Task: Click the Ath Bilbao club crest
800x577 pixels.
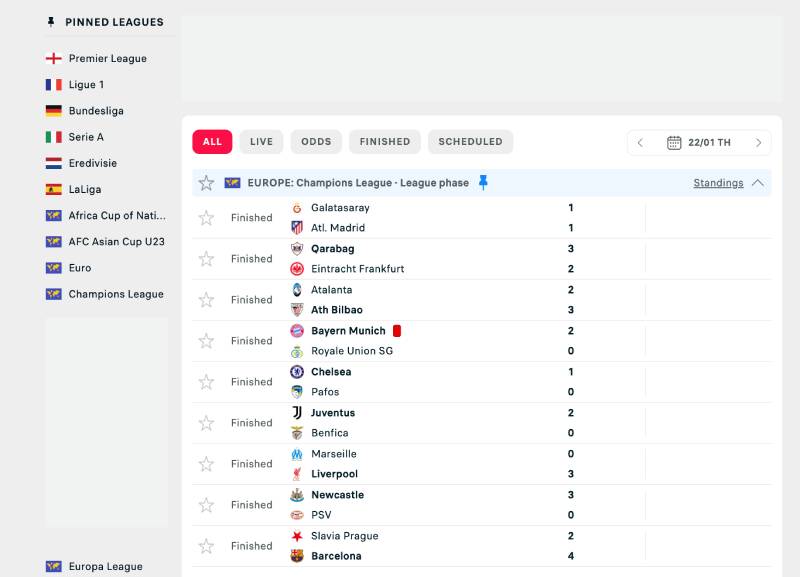Action: click(297, 310)
